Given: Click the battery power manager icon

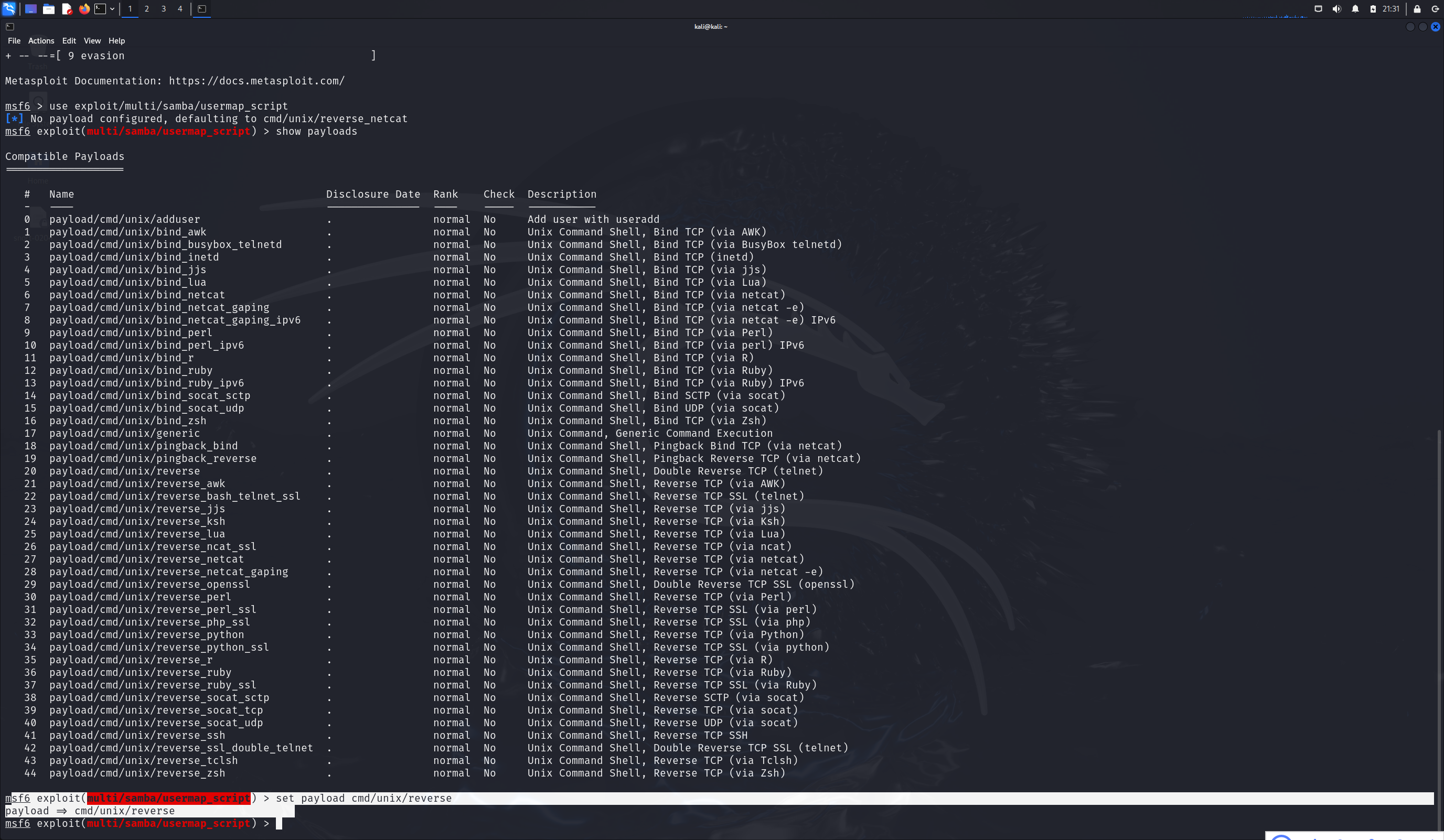Looking at the screenshot, I should point(1373,8).
